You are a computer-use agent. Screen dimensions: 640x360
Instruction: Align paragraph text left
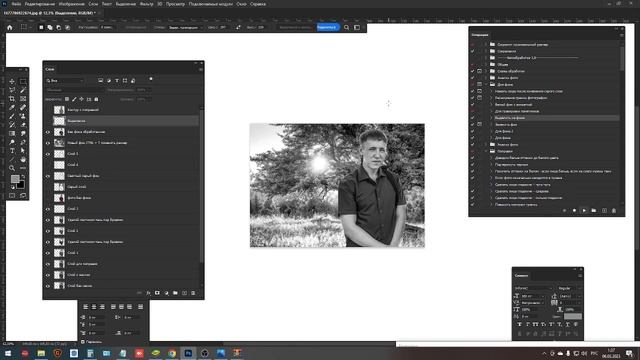(x=86, y=307)
